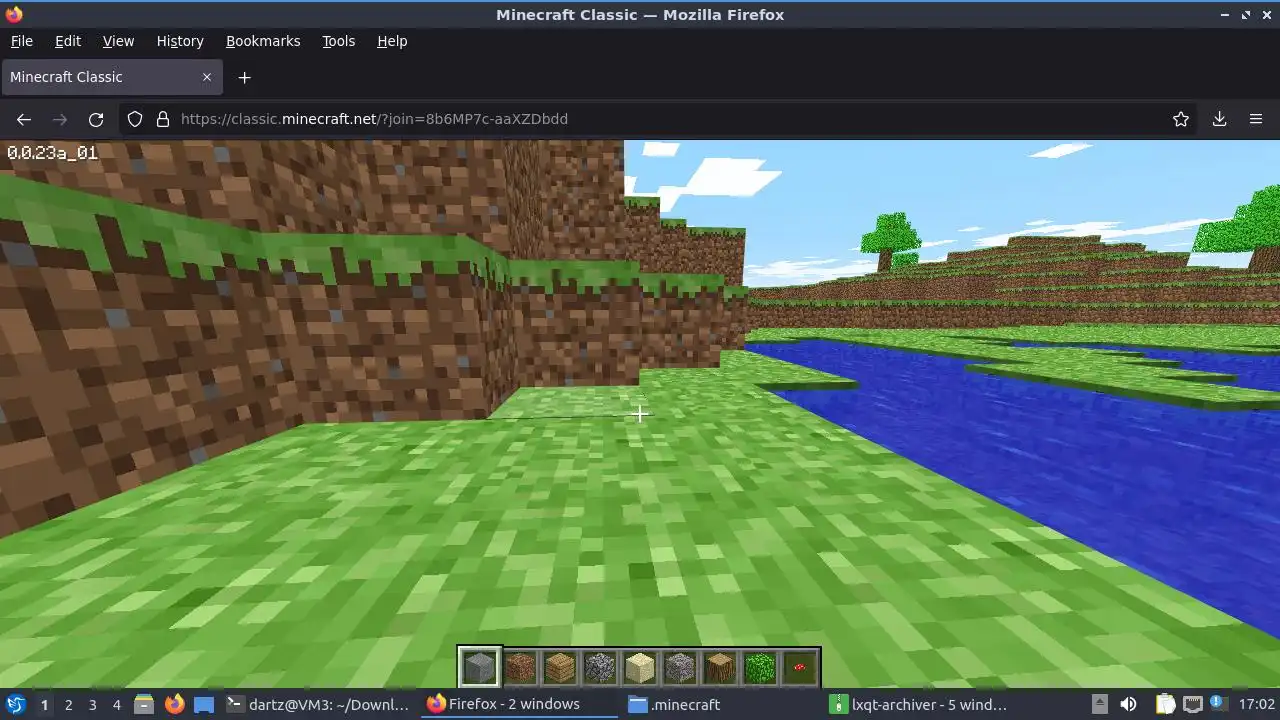
Task: Select the gravel block in the hotbar
Action: 680,667
